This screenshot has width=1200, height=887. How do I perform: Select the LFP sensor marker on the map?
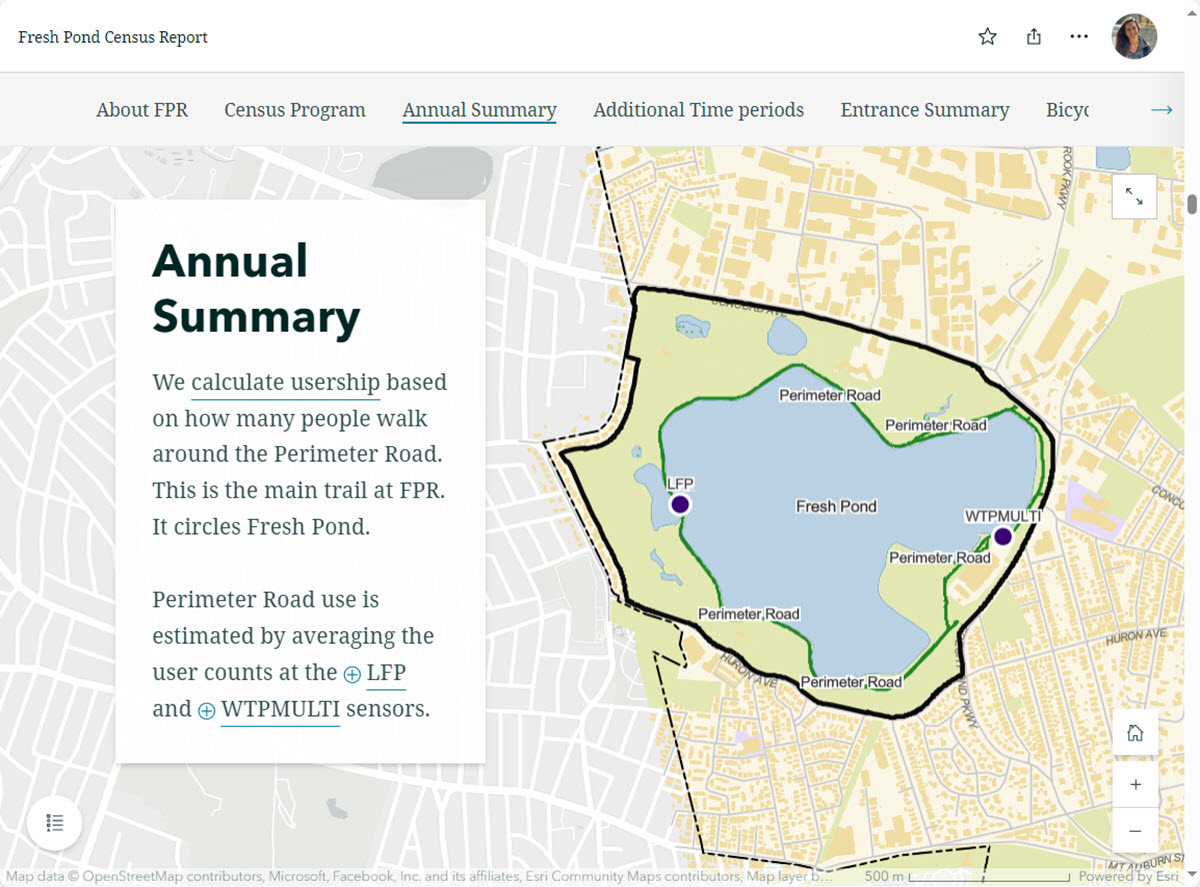(679, 504)
